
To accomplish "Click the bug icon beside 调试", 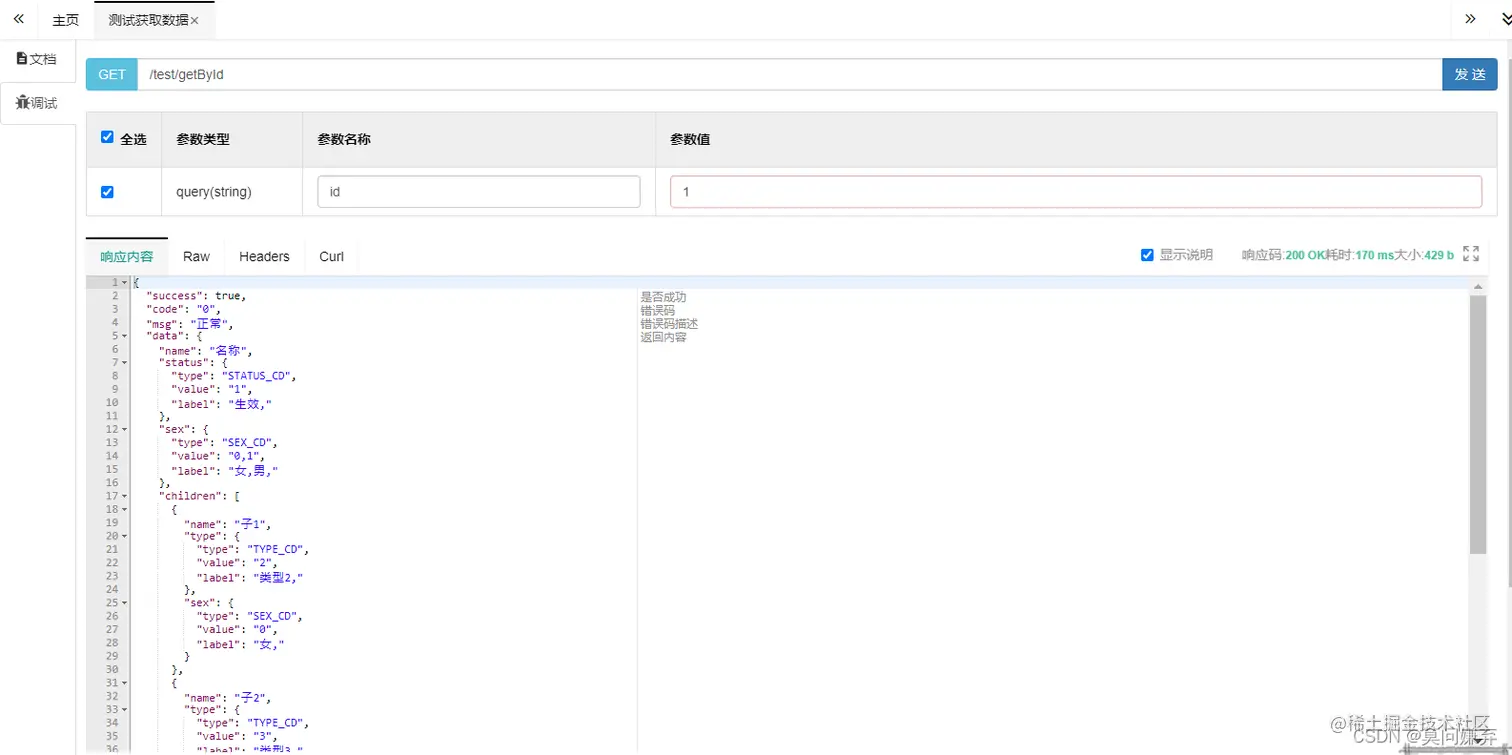I will tap(22, 103).
